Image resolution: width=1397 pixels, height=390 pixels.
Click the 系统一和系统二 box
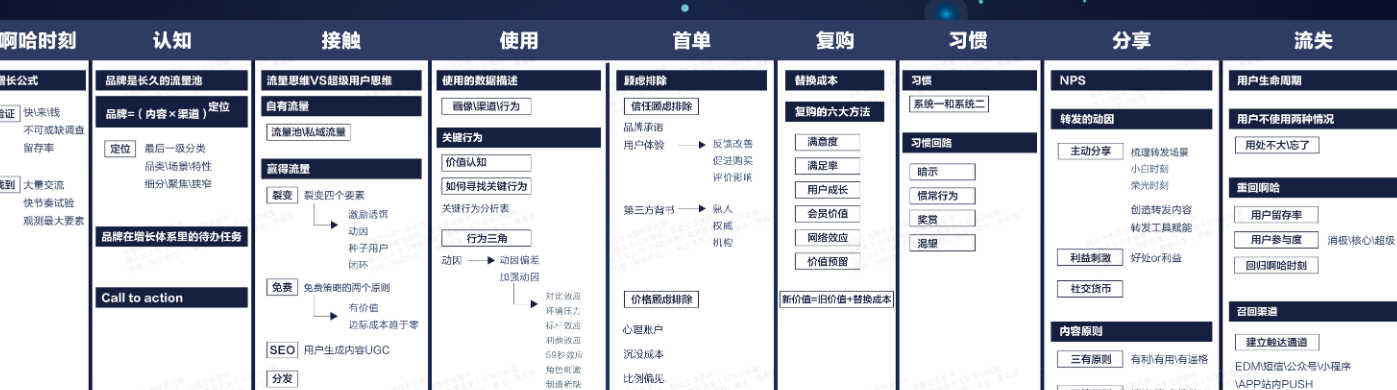click(x=948, y=104)
